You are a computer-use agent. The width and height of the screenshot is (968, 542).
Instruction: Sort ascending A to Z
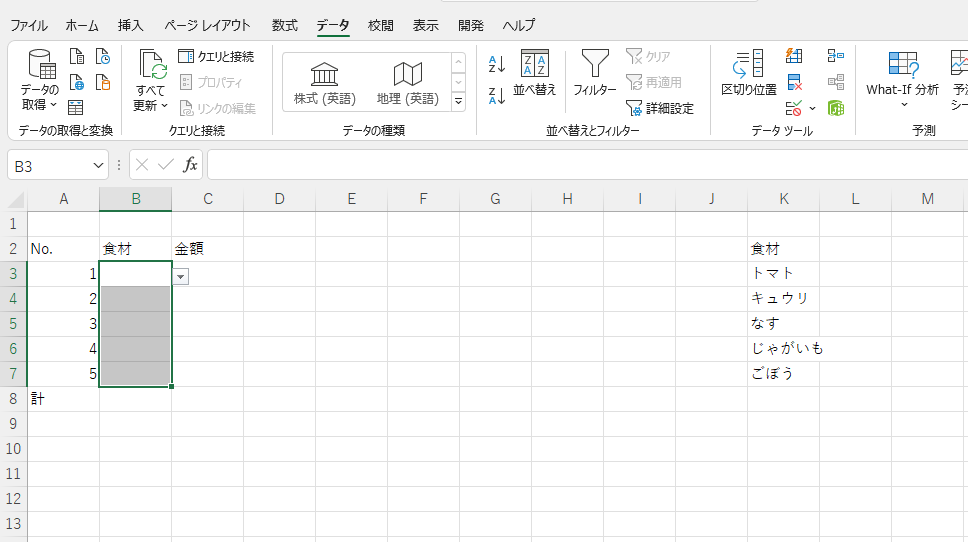(x=497, y=64)
